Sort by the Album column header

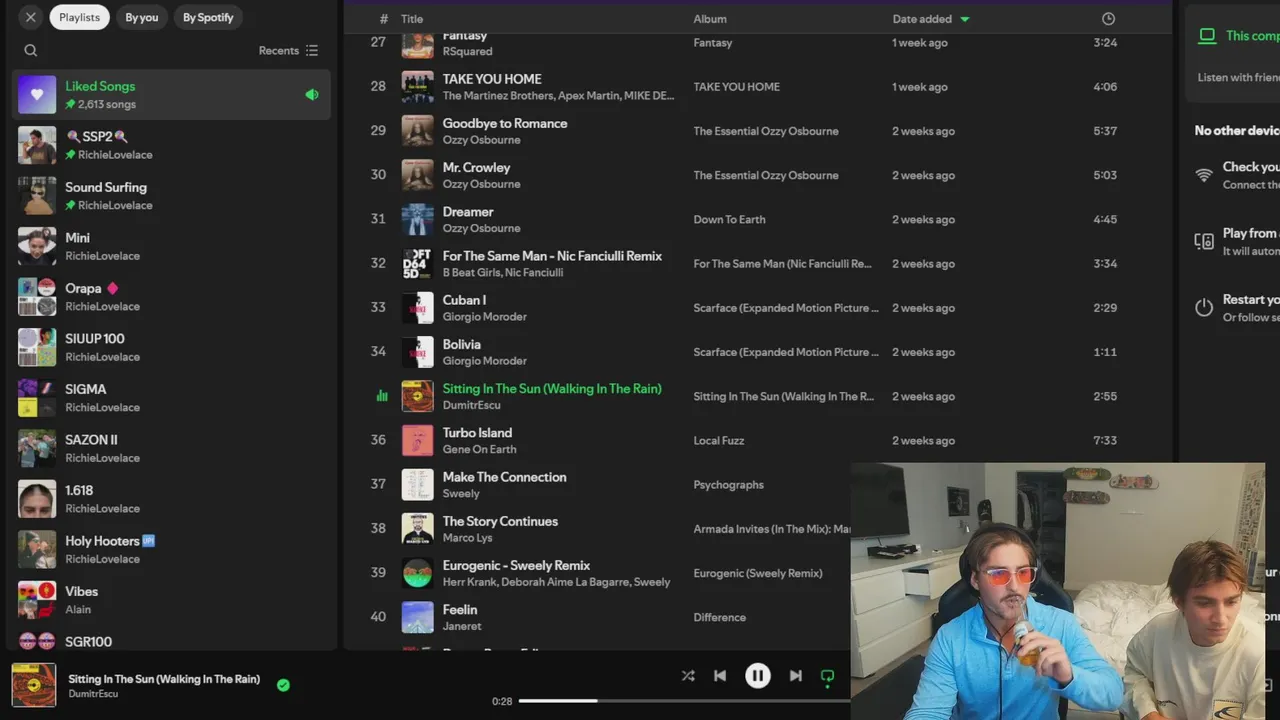pos(710,19)
